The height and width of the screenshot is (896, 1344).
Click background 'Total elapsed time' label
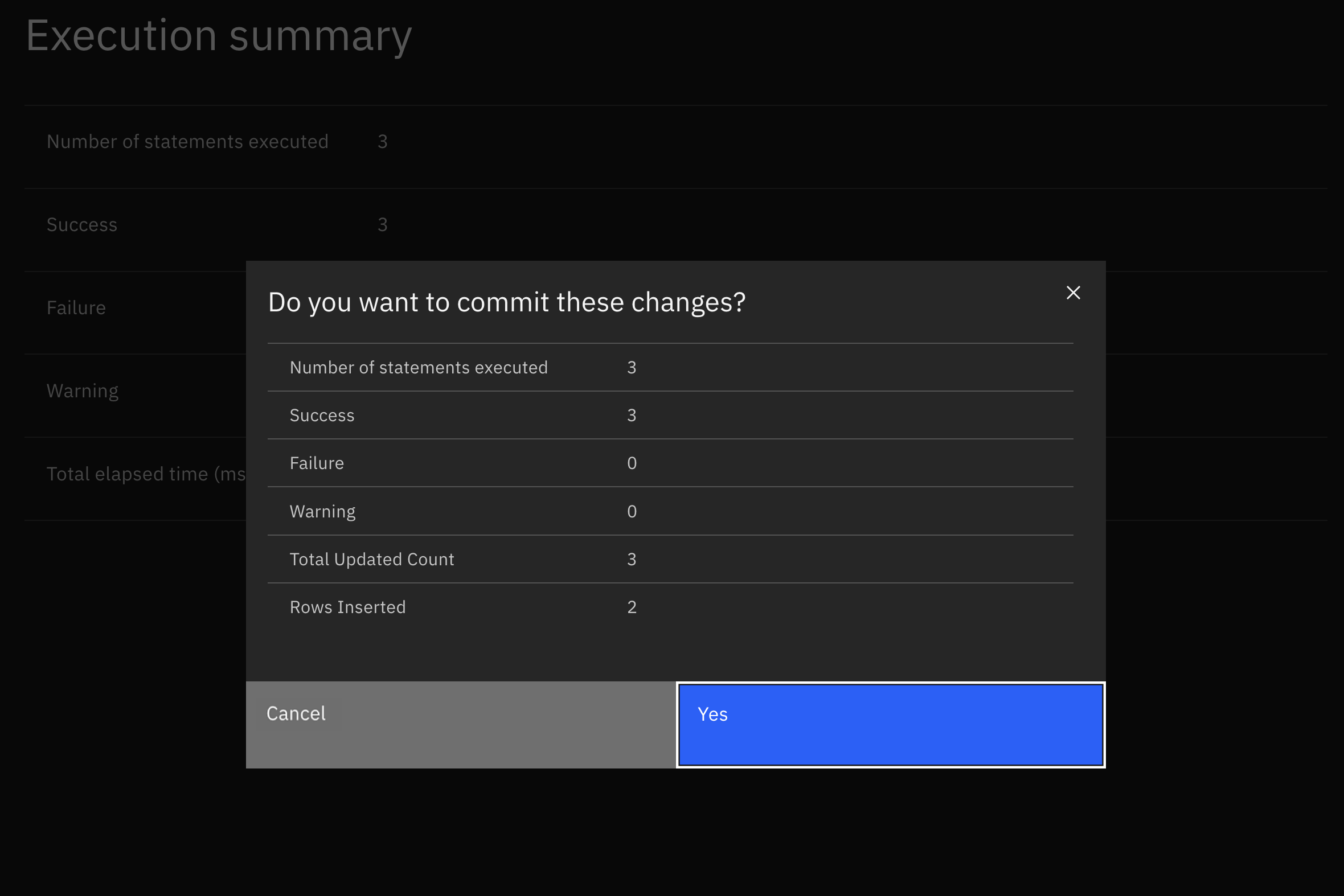(145, 474)
